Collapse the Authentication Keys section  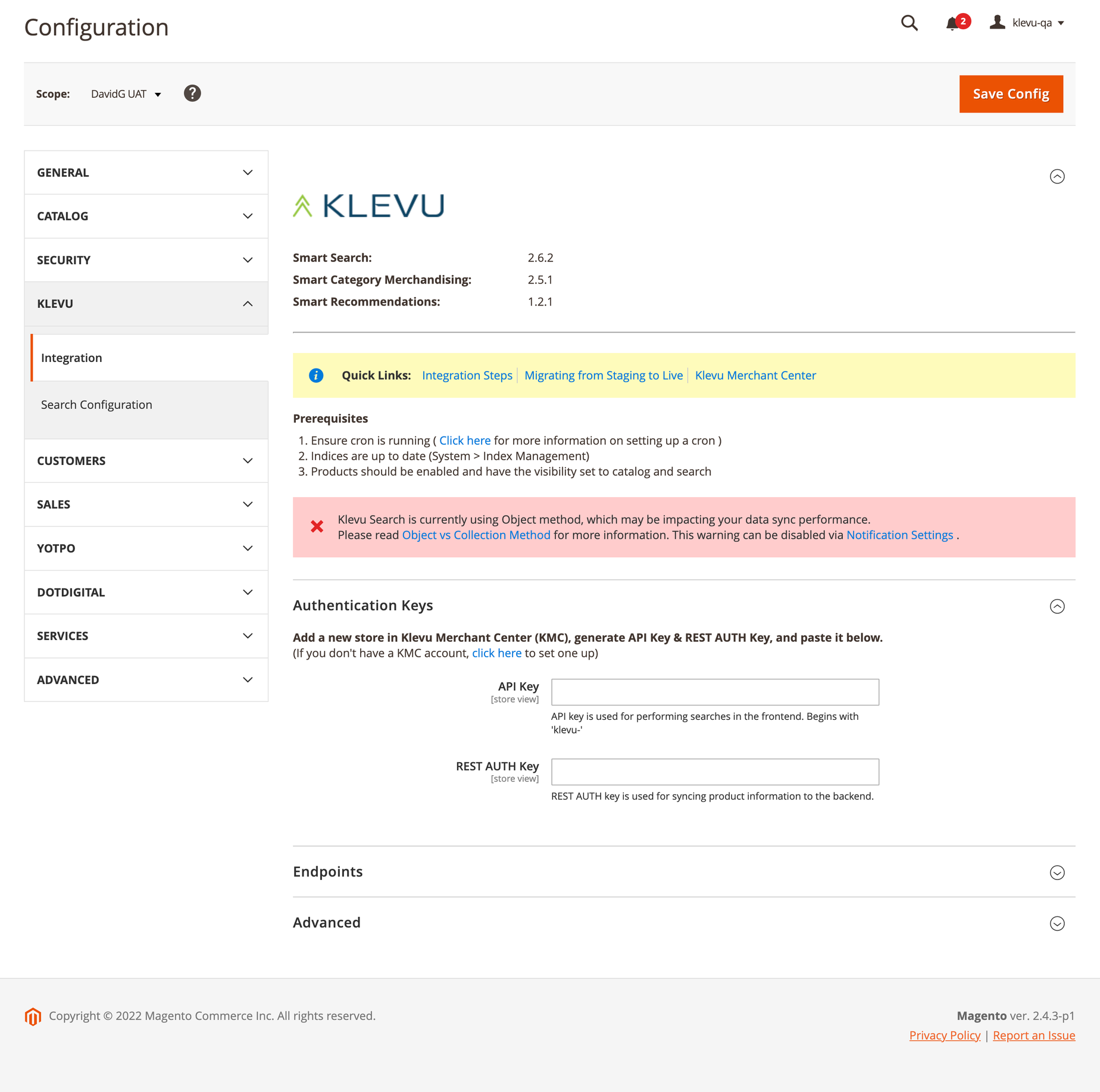(x=1057, y=606)
